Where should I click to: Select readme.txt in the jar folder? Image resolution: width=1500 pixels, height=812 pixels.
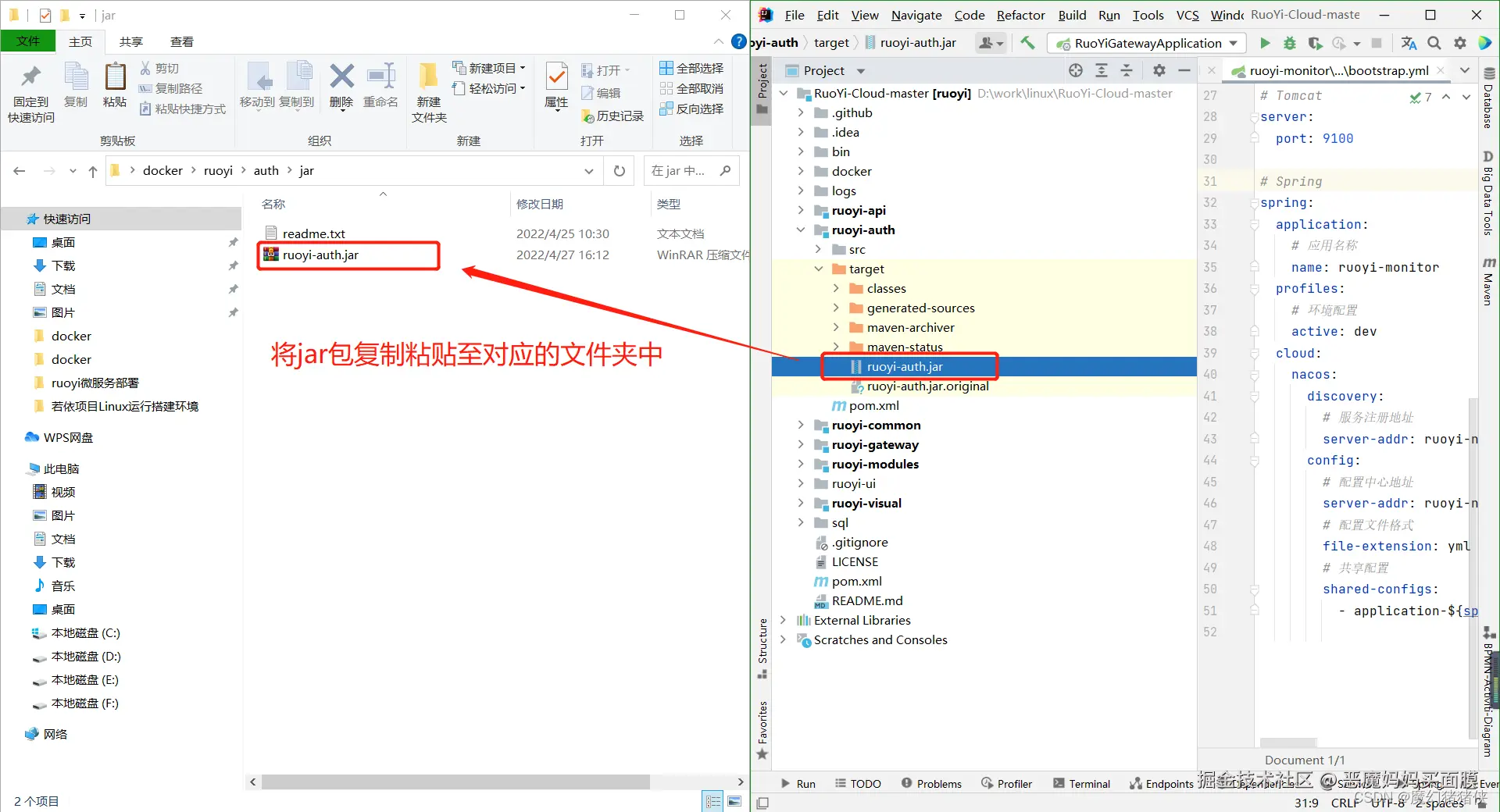(x=313, y=233)
